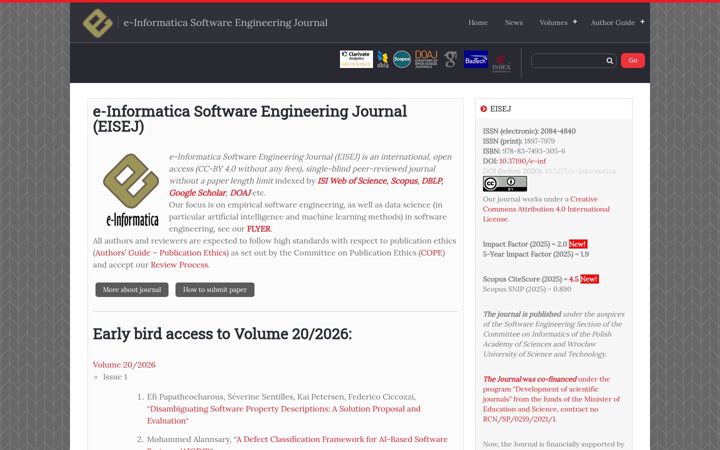Open the Index Copernicus logo
The height and width of the screenshot is (450, 720).
click(501, 64)
